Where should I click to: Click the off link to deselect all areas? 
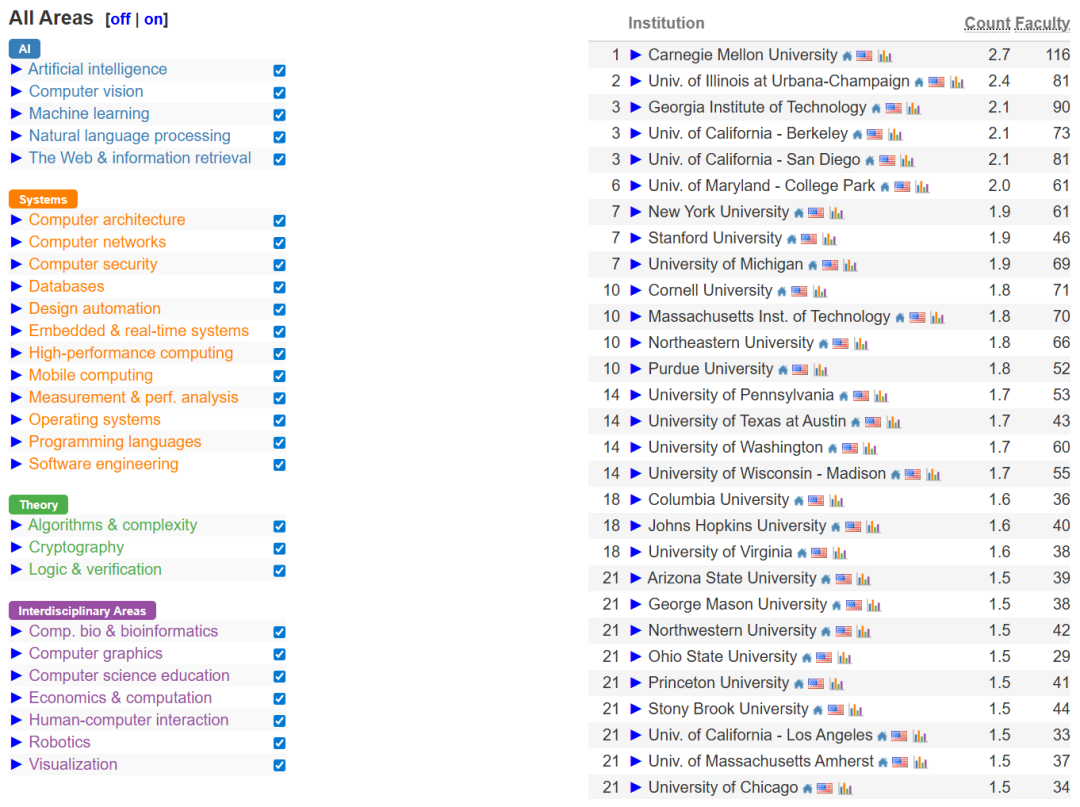[120, 17]
